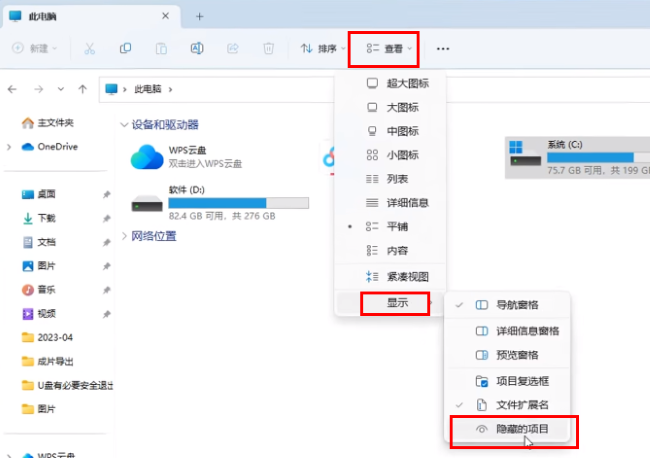Viewport: 650px width, 458px height.
Task: Unpin 桌面 using its pin icon
Action: pyautogui.click(x=107, y=194)
